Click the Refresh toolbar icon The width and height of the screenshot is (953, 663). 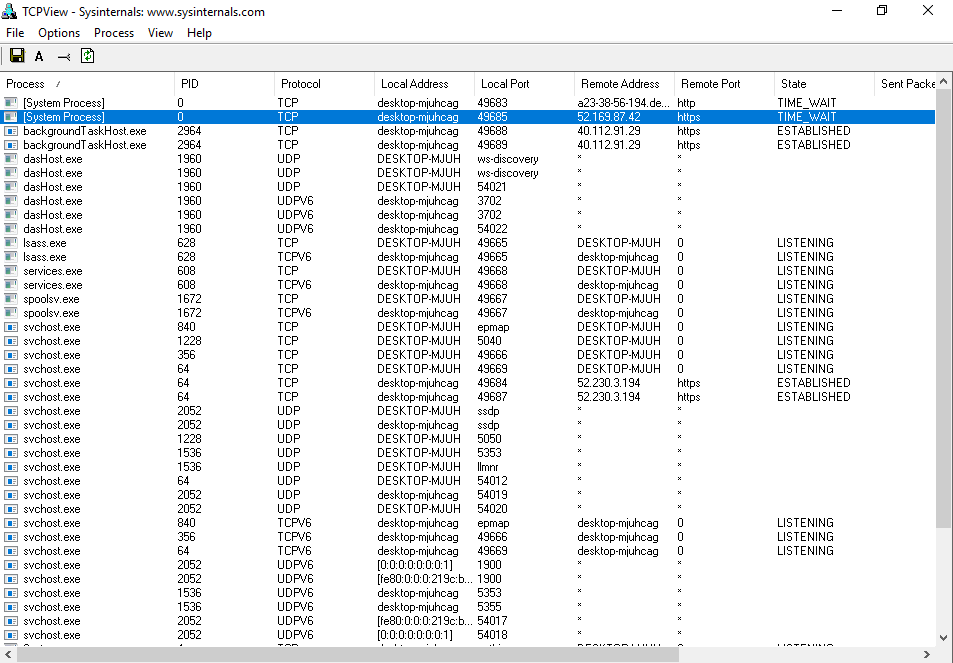[88, 56]
